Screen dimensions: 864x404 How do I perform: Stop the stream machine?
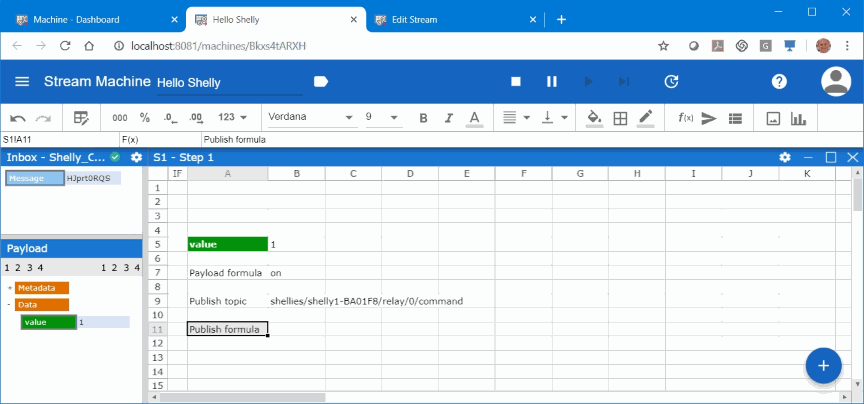(x=516, y=82)
